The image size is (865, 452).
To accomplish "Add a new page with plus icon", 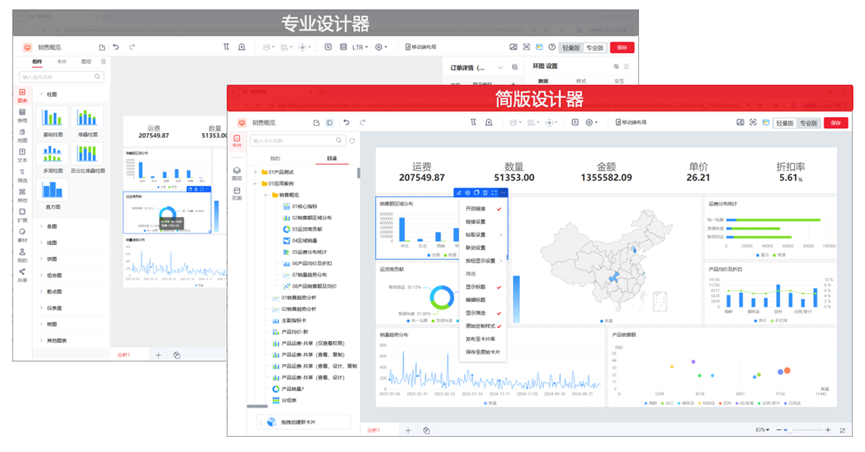I will 407,430.
